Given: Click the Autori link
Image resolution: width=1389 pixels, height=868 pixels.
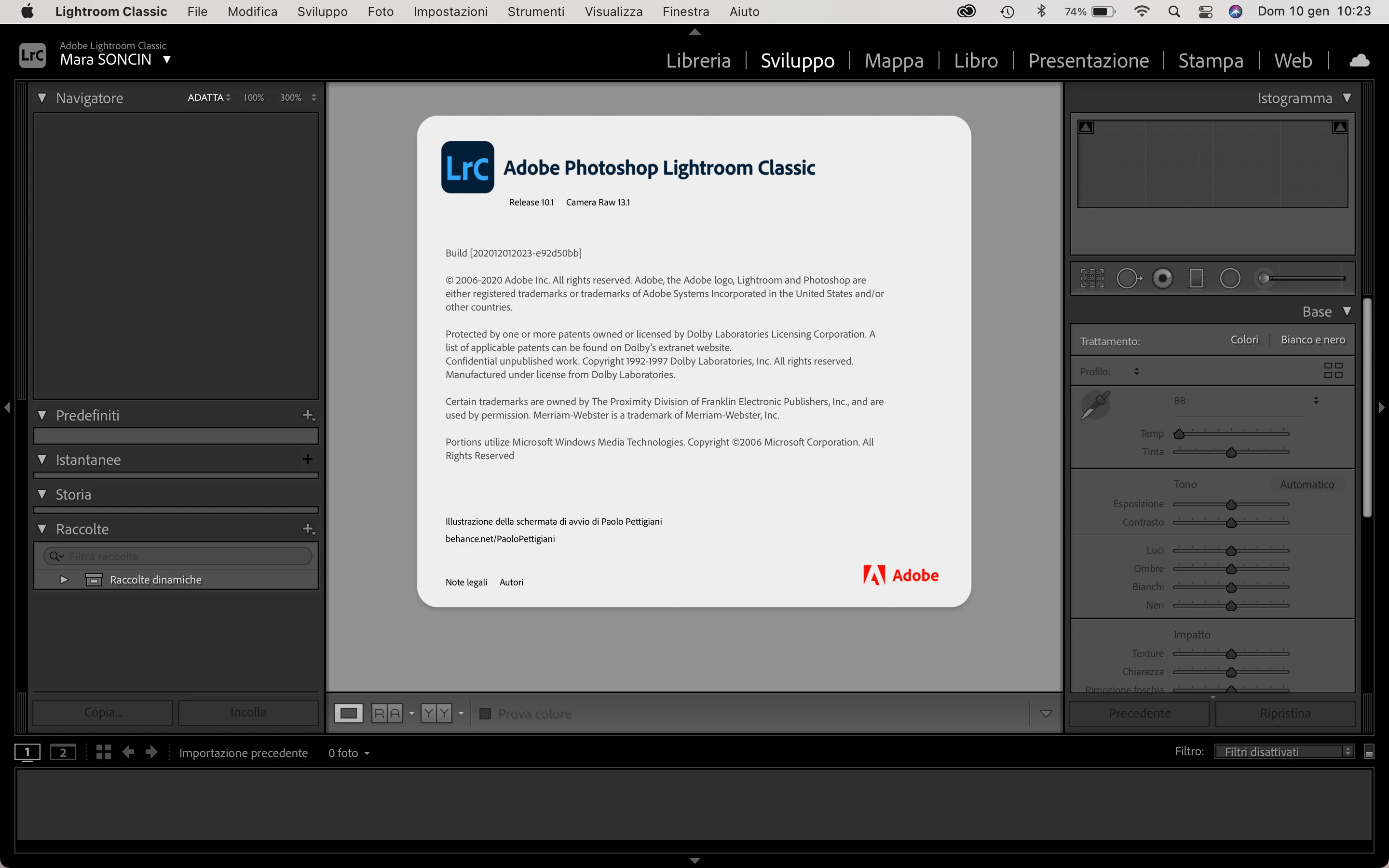Looking at the screenshot, I should (511, 582).
